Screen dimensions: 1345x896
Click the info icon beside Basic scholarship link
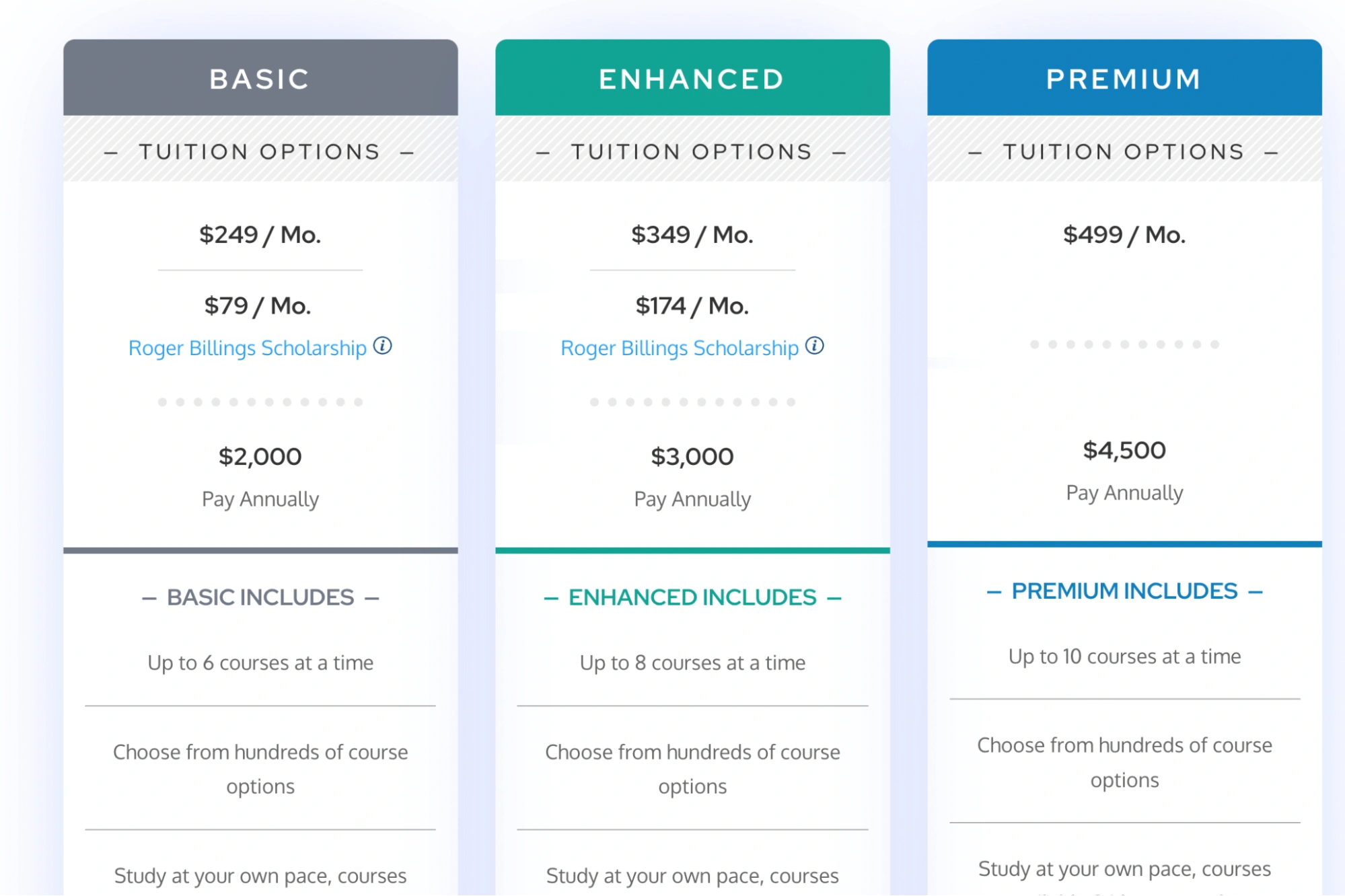384,347
